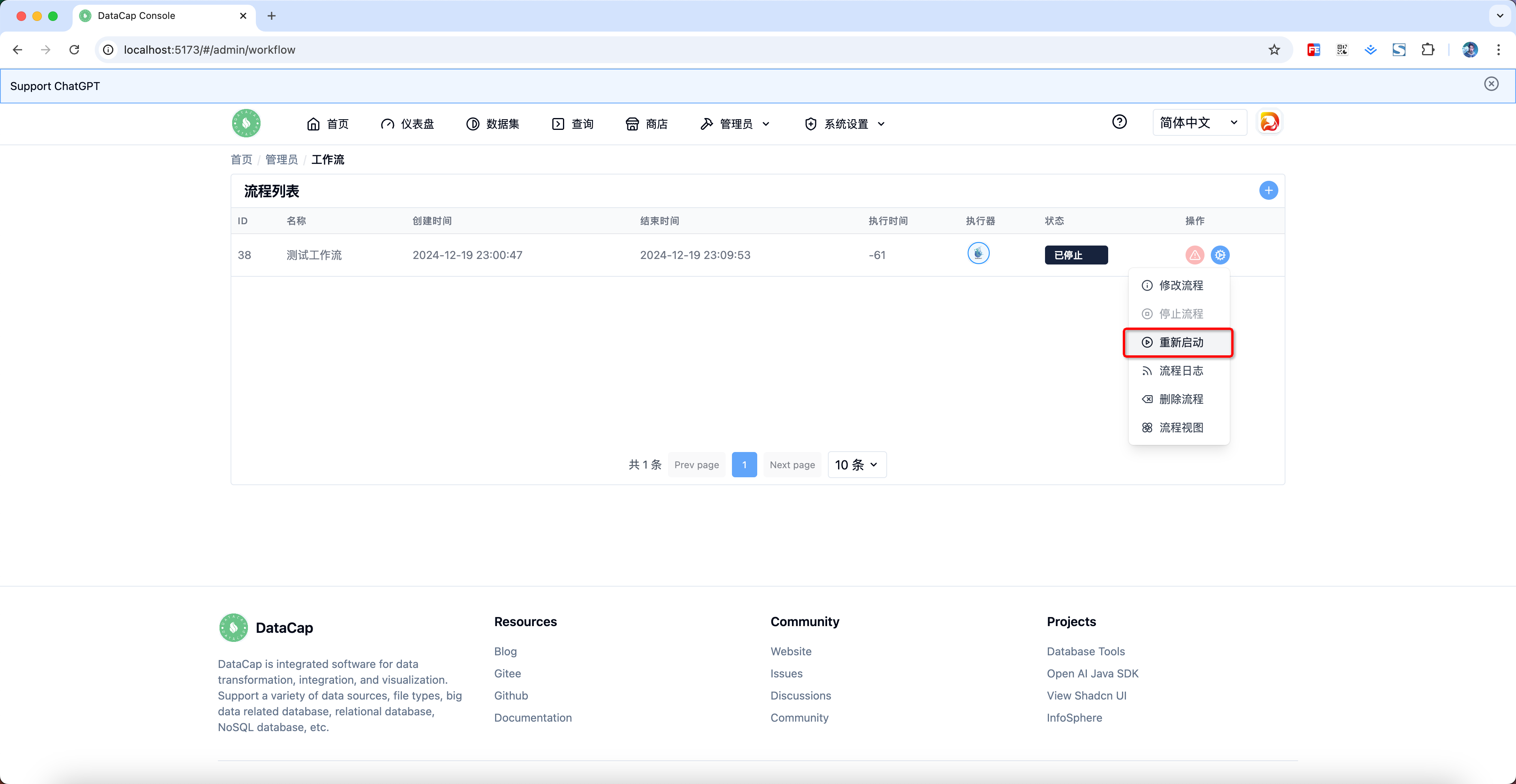Screen dimensions: 1516x784
Task: Open a new browser tab
Action: point(271,16)
